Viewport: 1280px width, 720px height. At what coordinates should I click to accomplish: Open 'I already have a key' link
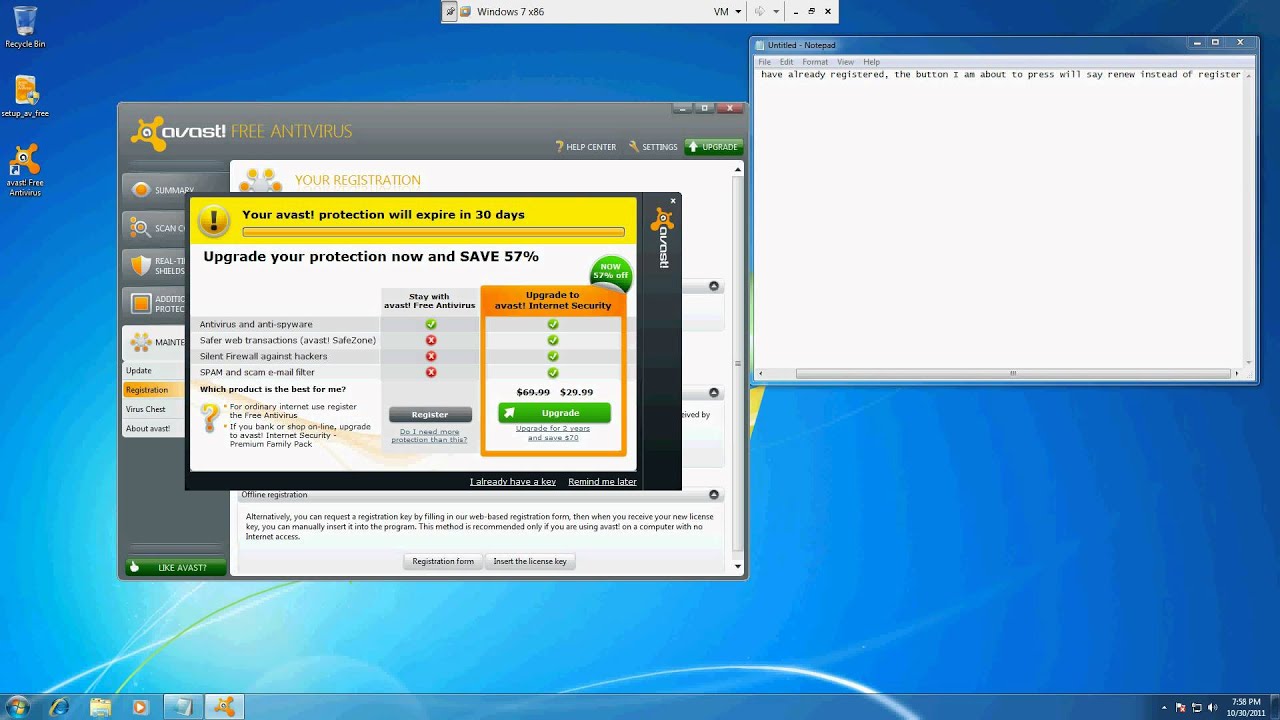[x=513, y=482]
